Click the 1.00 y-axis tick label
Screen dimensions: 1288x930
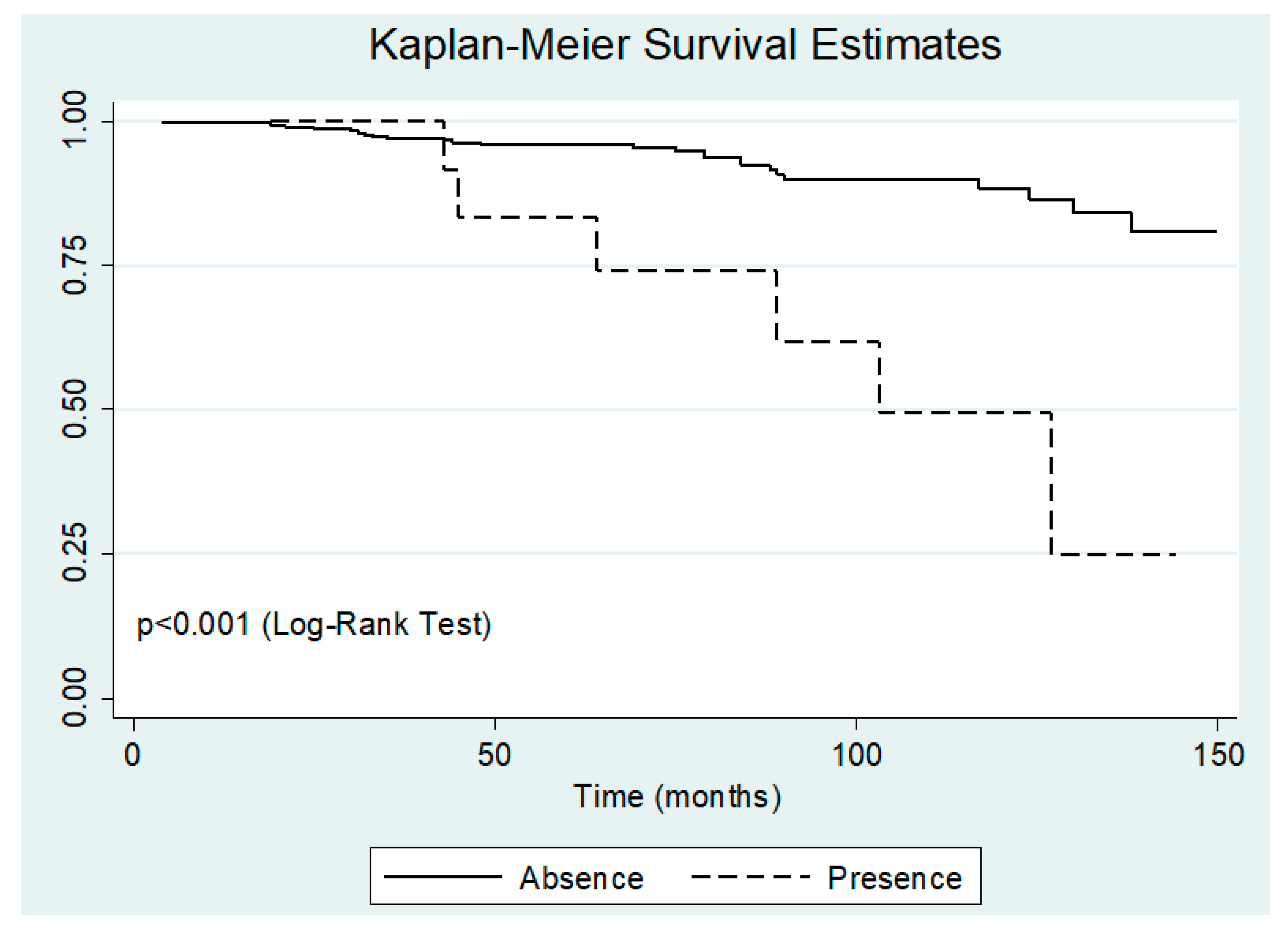coord(74,120)
